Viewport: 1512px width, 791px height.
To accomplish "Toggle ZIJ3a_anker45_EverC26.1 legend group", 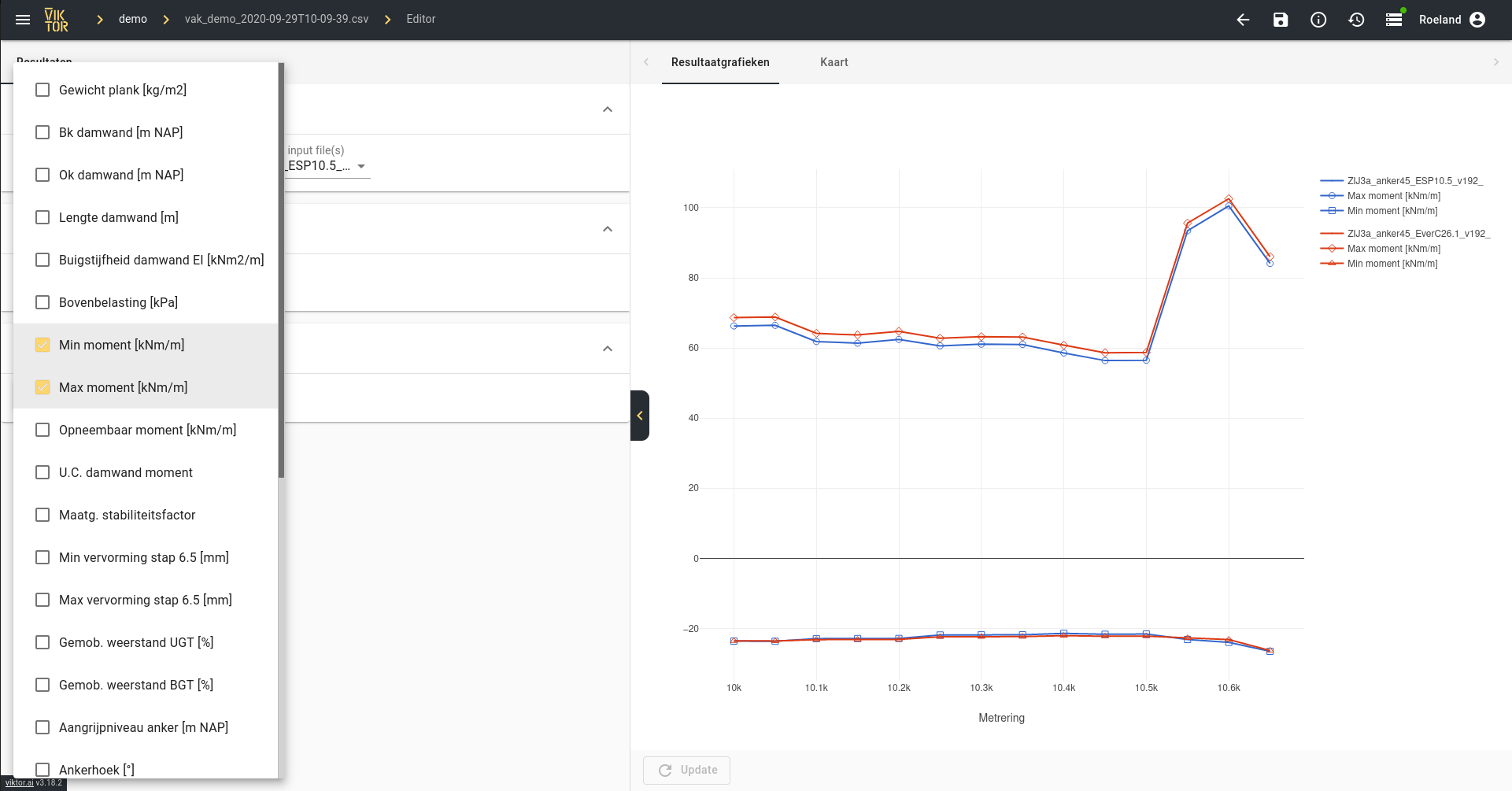I will click(1405, 234).
